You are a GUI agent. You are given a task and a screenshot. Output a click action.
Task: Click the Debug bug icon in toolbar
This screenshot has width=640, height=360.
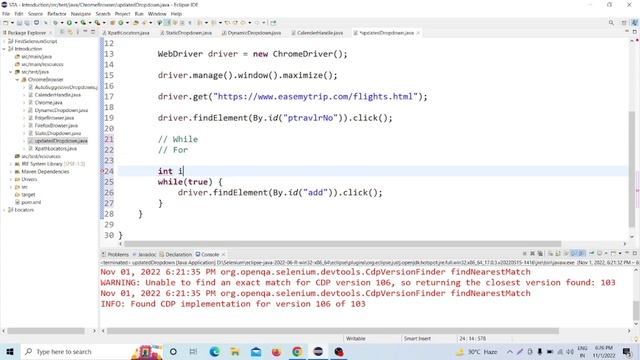click(56, 23)
